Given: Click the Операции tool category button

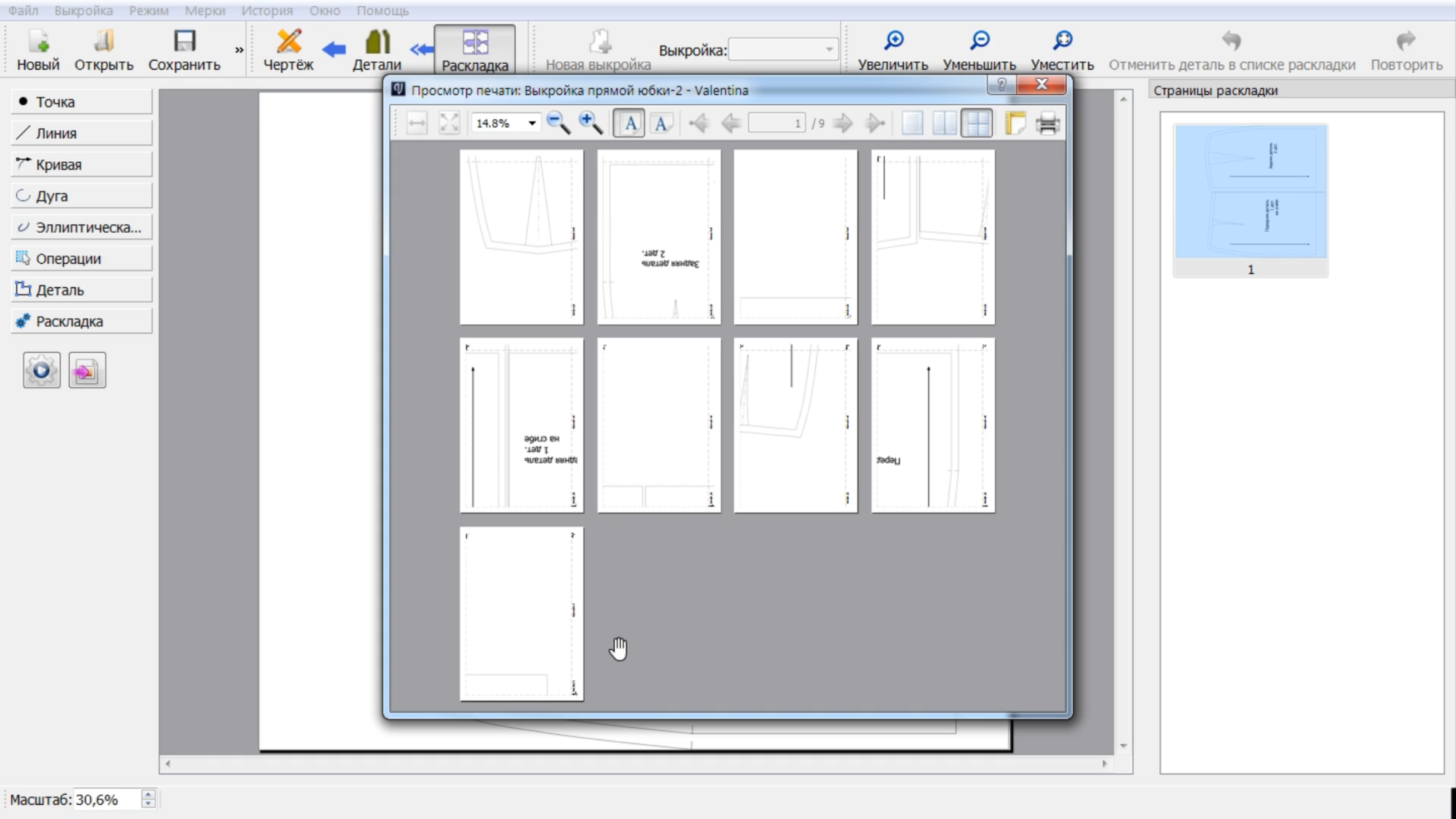Looking at the screenshot, I should click(x=82, y=259).
